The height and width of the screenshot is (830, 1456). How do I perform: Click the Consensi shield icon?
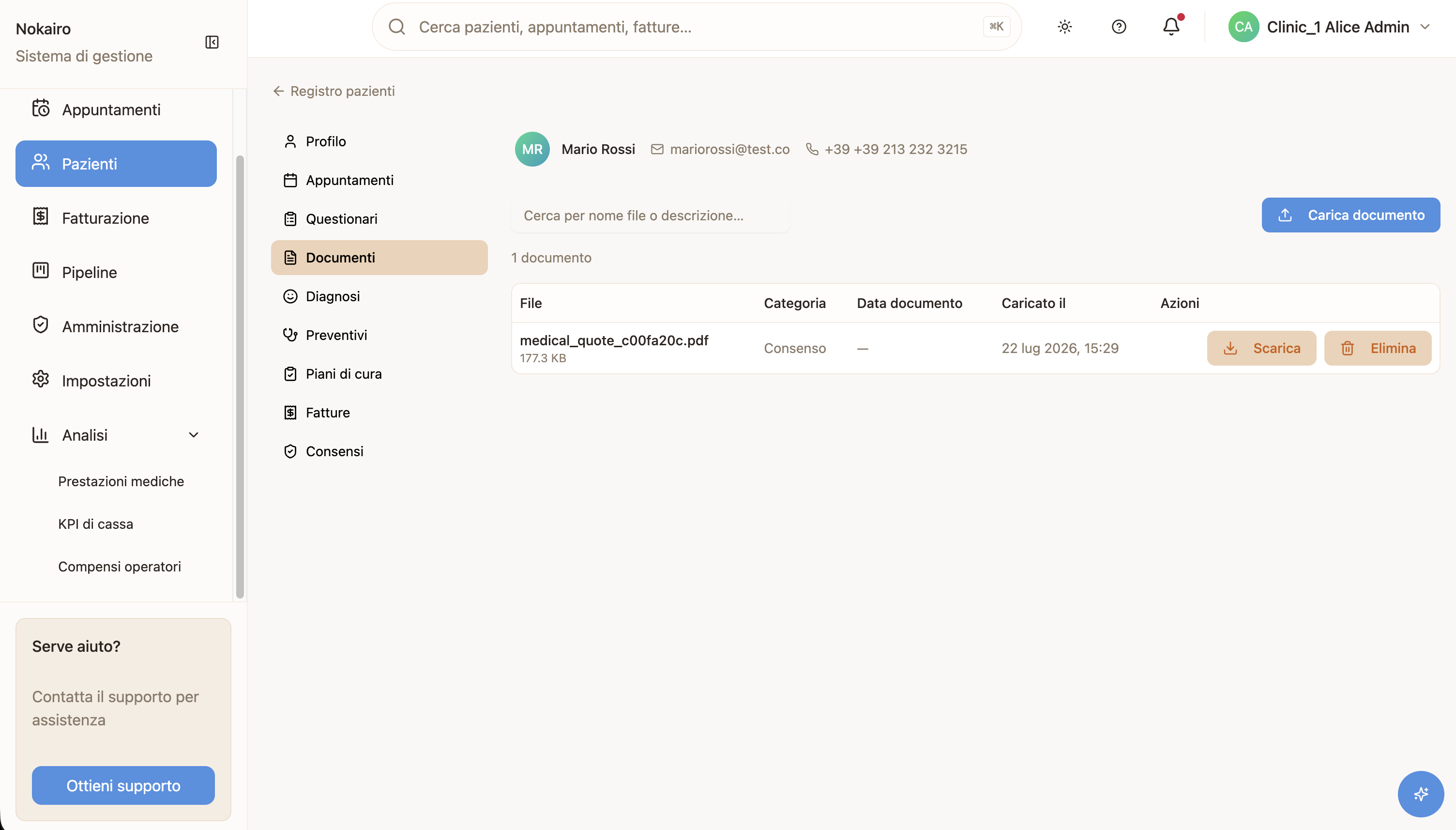click(x=290, y=451)
